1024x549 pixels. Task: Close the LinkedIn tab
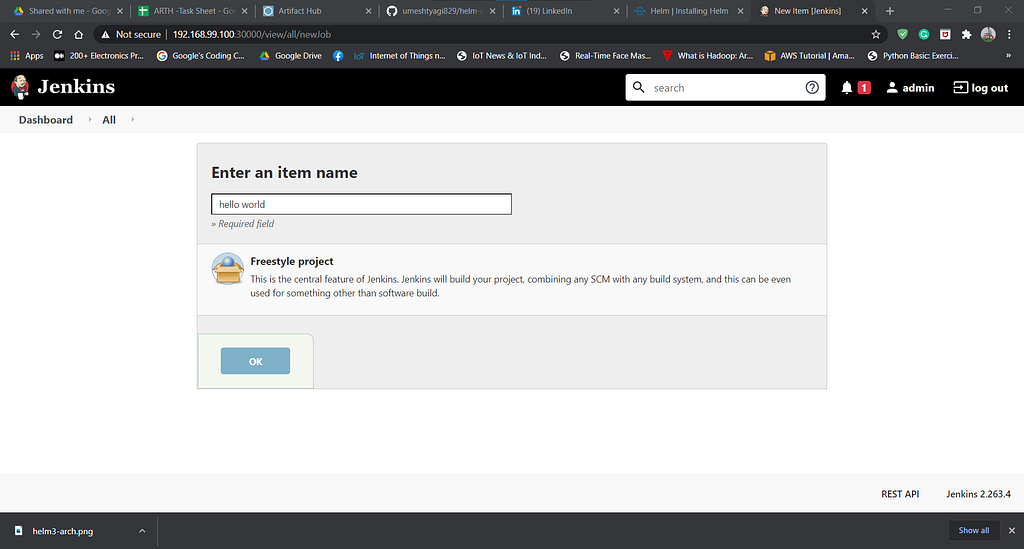click(616, 11)
